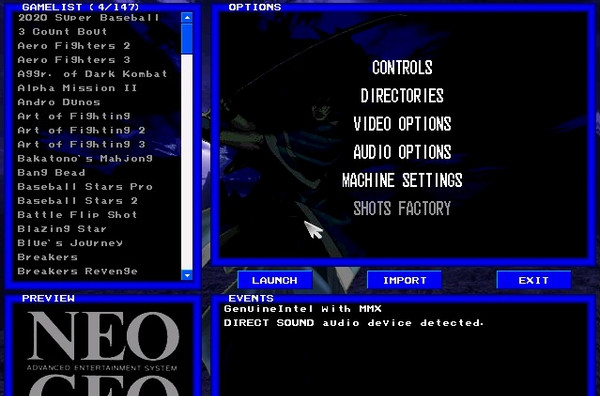The image size is (600, 411).
Task: Select Blazing Star
Action: click(62, 229)
